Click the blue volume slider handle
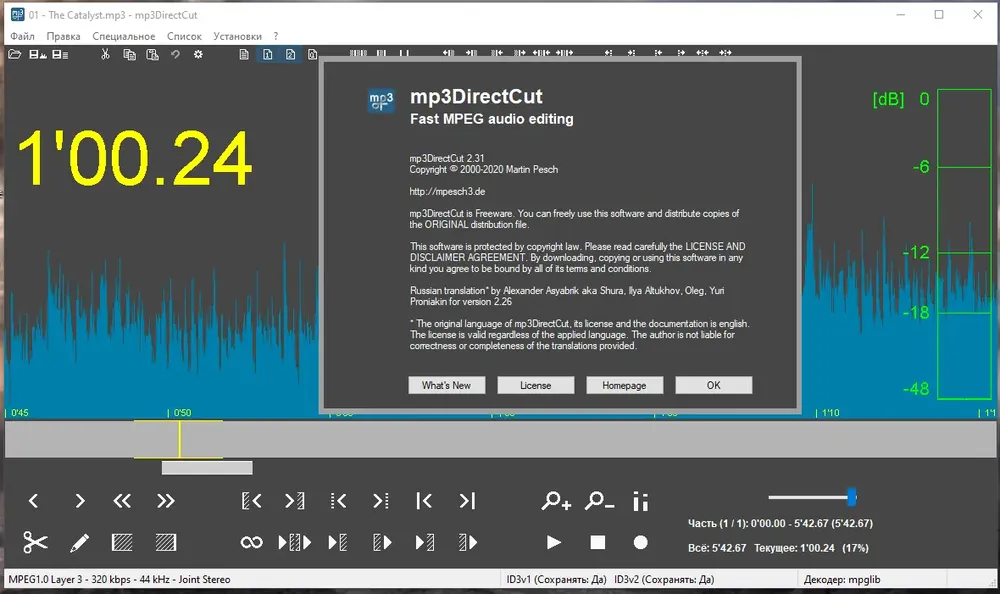Screen dimensions: 1000x594 [x=851, y=497]
